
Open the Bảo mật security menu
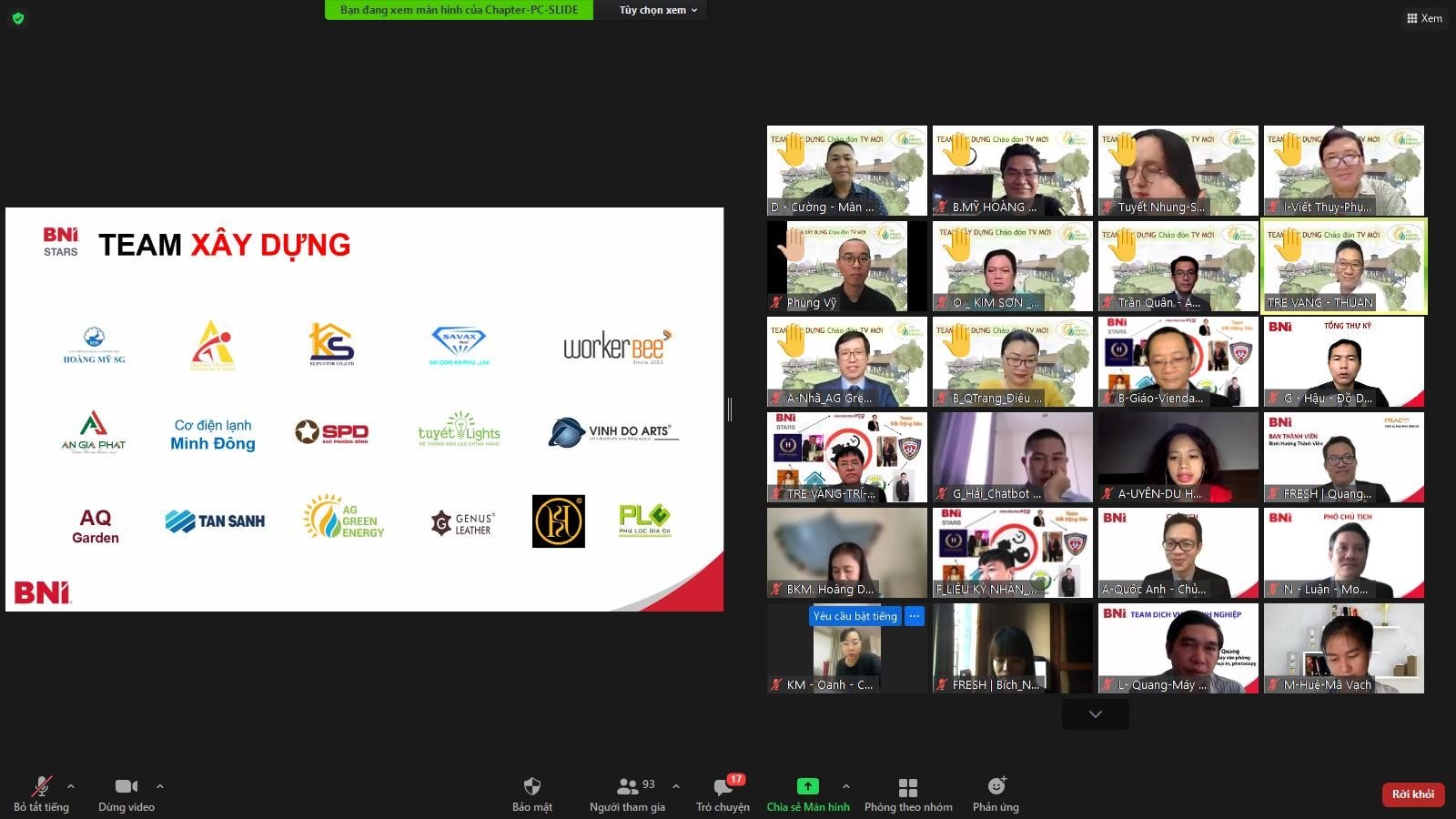click(532, 794)
